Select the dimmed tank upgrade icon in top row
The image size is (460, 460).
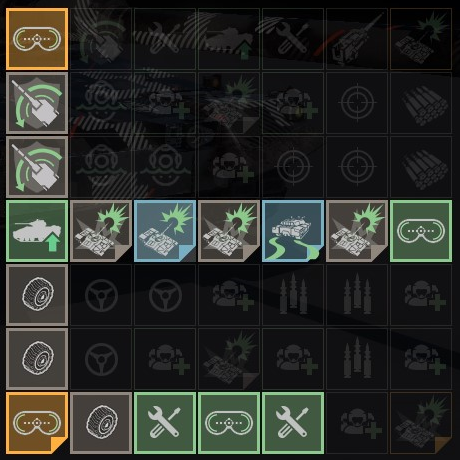229,39
